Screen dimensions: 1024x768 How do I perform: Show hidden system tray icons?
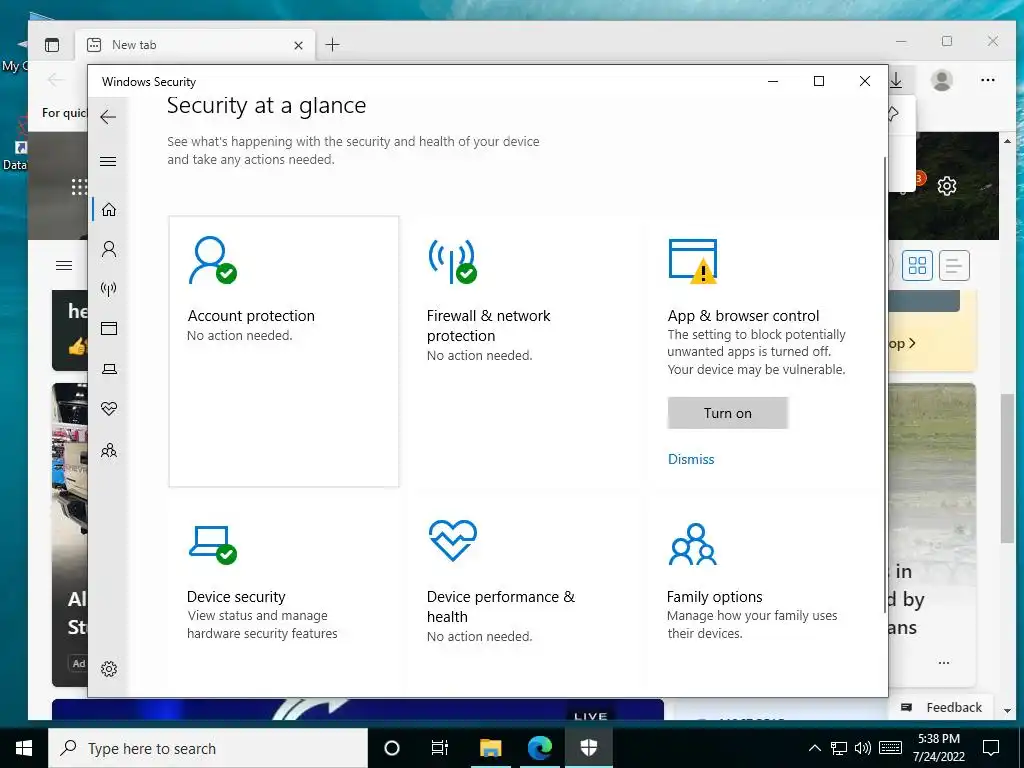815,748
